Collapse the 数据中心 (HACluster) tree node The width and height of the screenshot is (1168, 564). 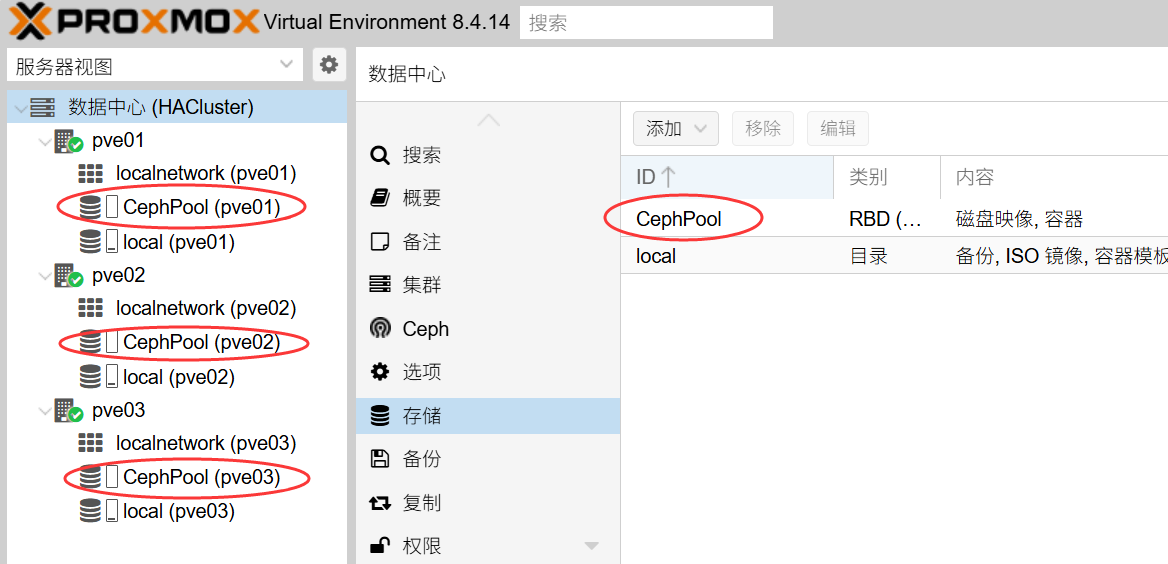20,108
